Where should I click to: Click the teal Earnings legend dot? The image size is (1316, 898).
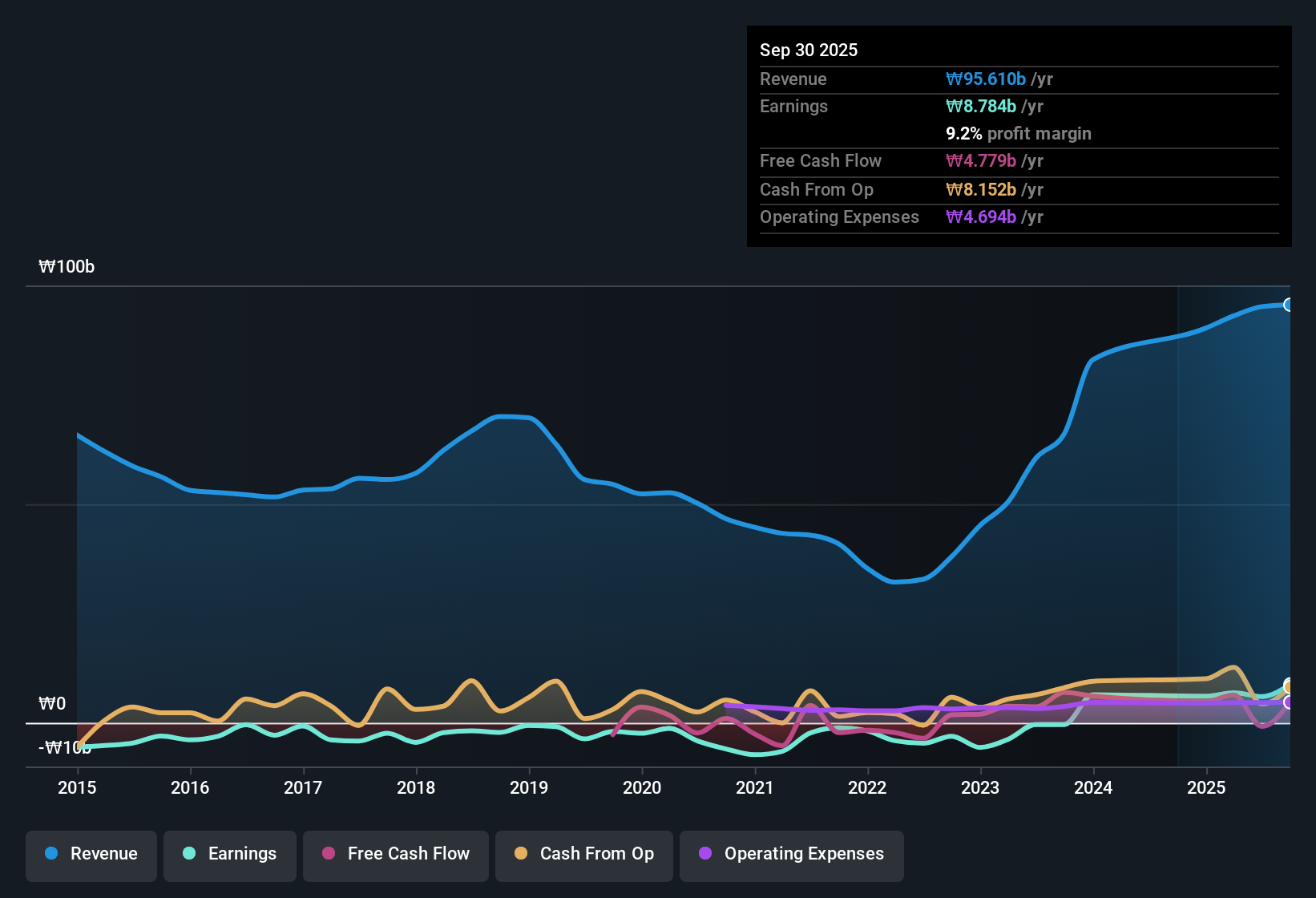point(189,854)
